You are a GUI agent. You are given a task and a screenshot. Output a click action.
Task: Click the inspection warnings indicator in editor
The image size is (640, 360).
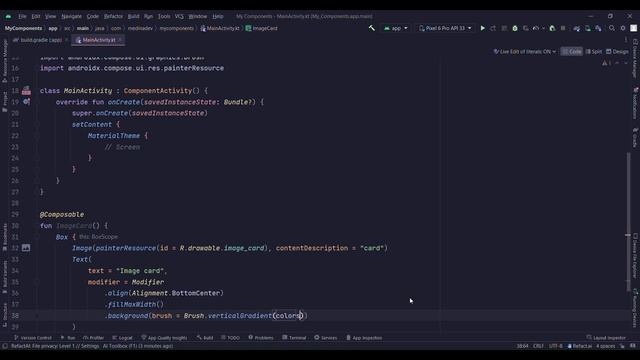coord(607,63)
